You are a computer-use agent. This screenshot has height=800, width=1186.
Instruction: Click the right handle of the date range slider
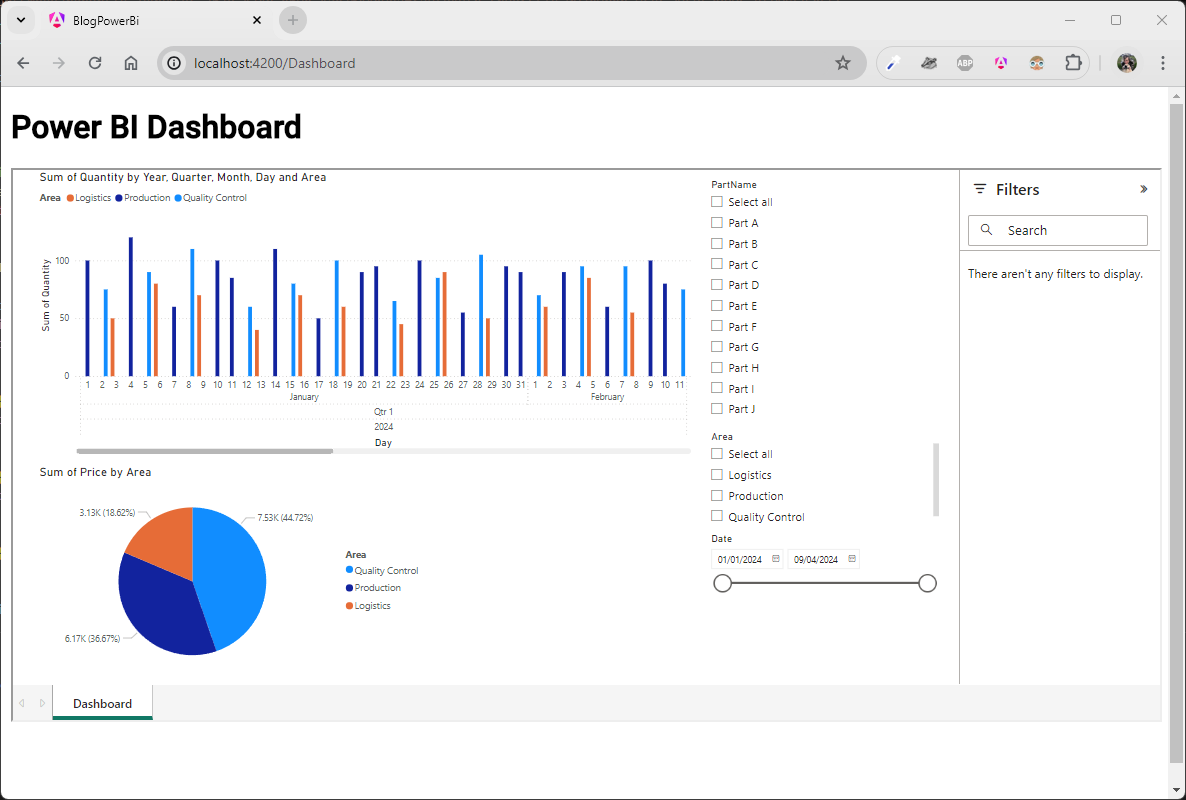927,582
